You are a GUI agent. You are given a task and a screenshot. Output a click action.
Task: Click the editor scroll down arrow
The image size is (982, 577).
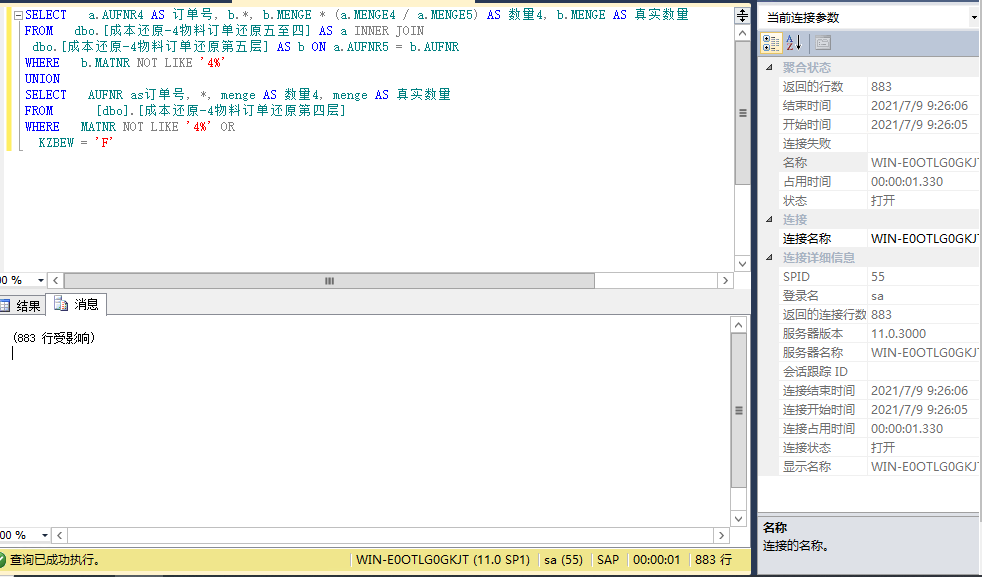pos(742,264)
